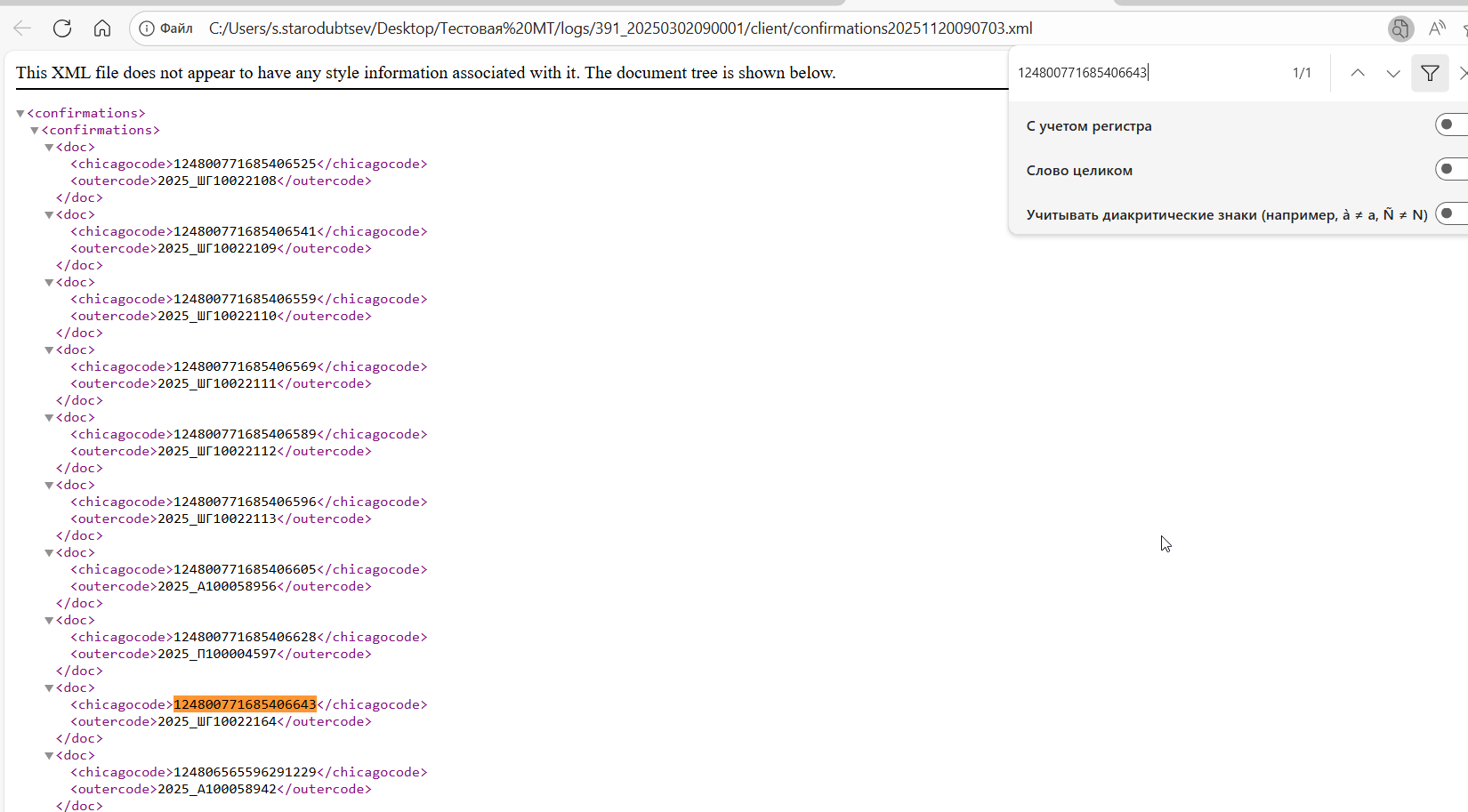Click the find-on-page search input

[x=1148, y=73]
